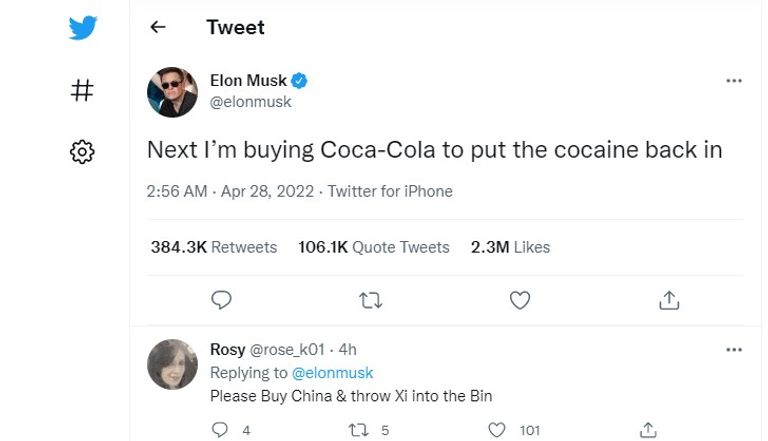Open more options on Rosy's reply
768x441 pixels.
coord(734,350)
